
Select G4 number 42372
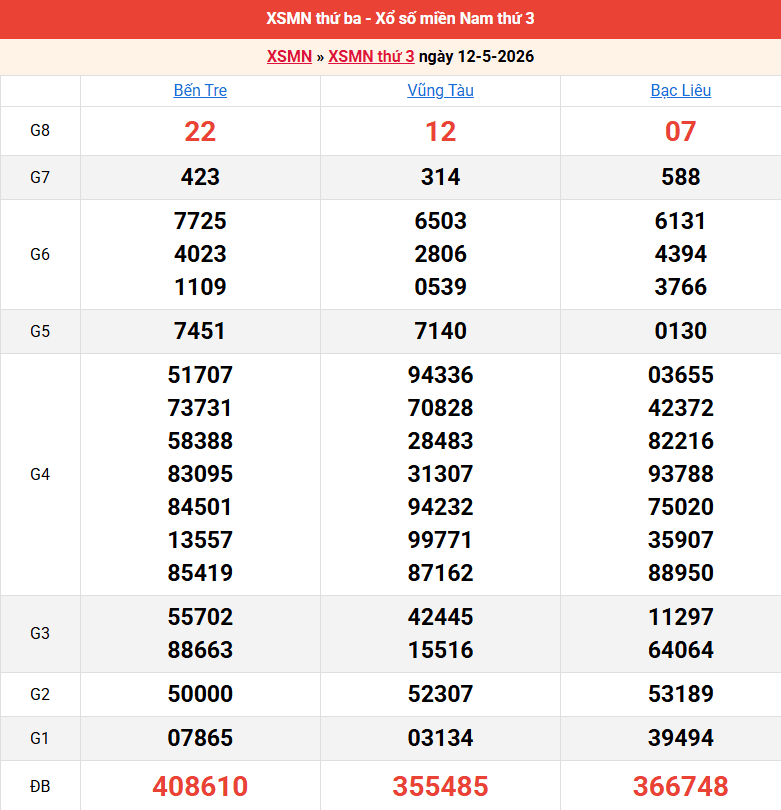pos(680,408)
